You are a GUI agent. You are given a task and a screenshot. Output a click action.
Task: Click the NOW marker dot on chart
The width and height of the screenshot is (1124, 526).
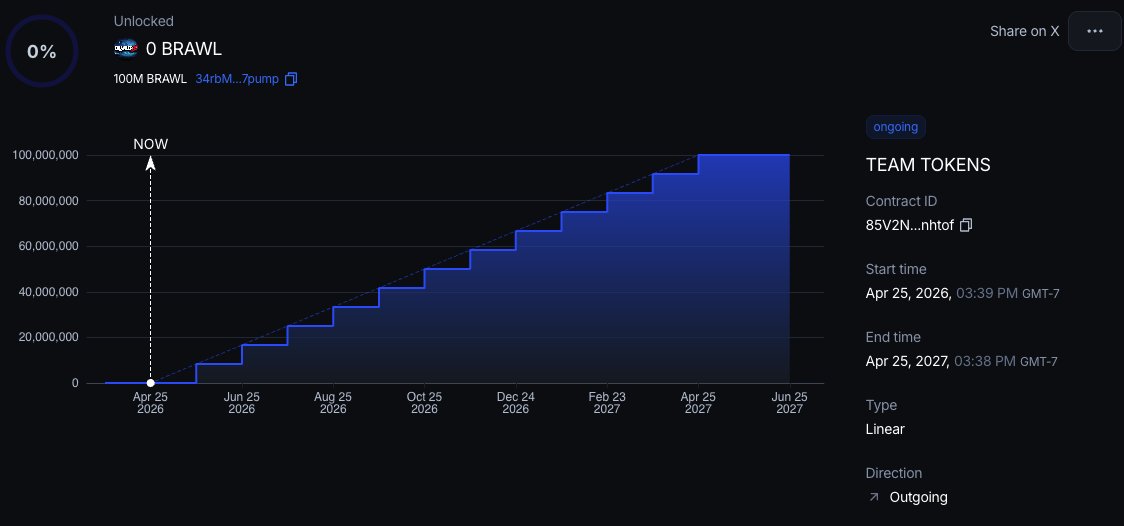click(x=151, y=383)
